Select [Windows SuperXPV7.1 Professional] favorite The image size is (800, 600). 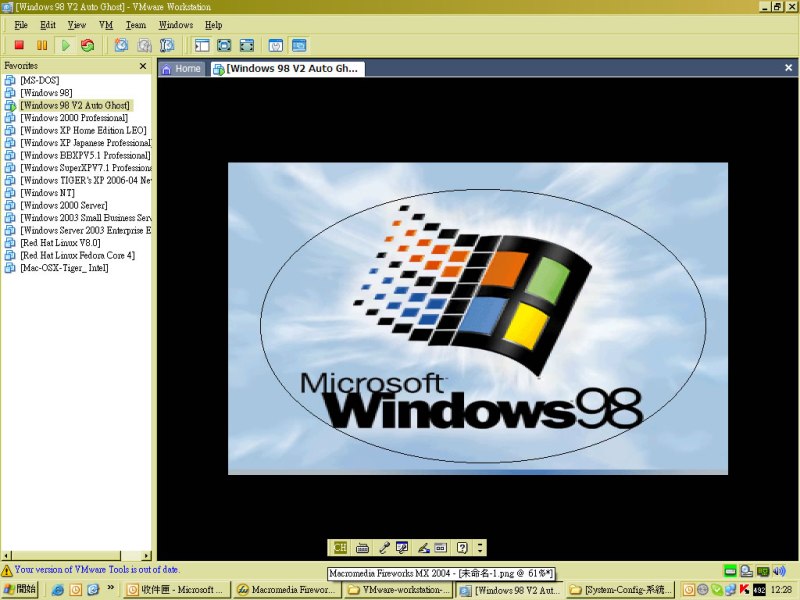point(85,168)
